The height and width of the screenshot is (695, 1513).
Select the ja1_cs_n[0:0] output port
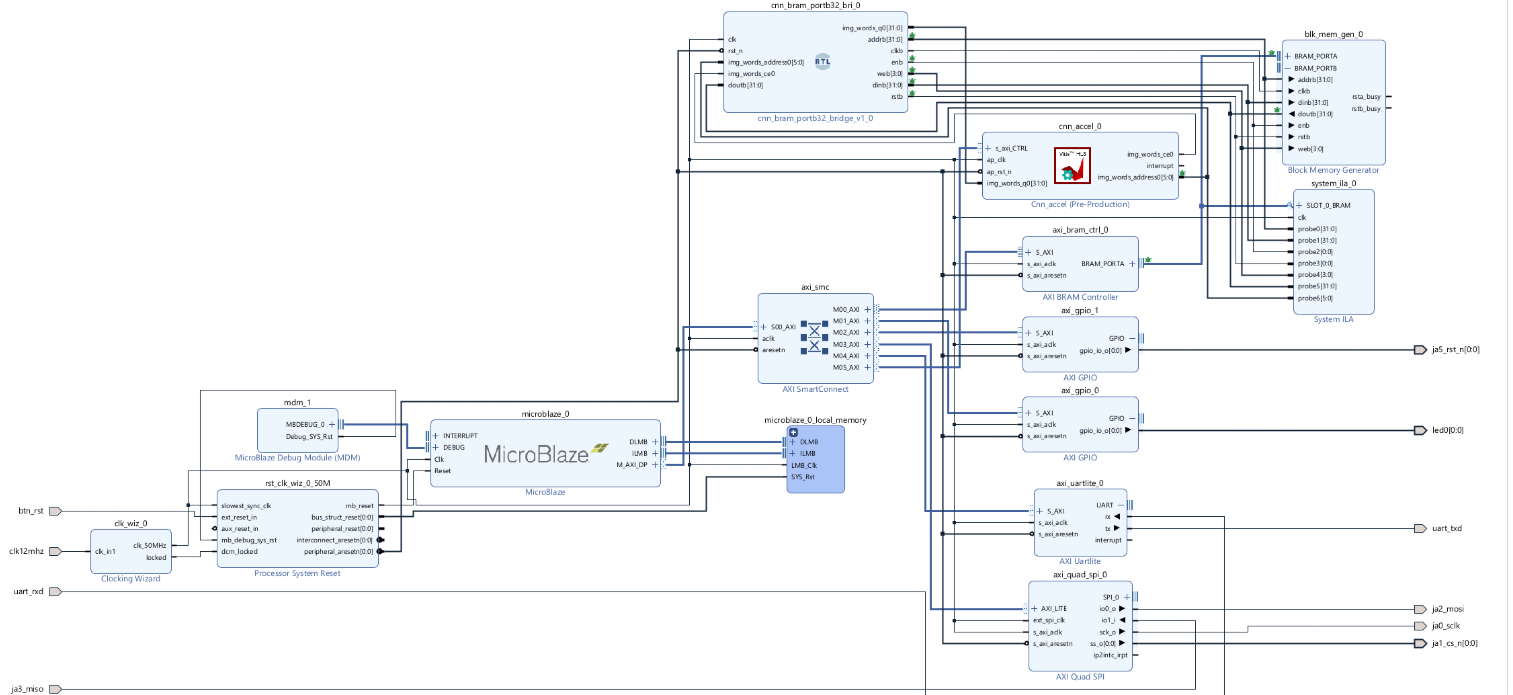point(1420,643)
